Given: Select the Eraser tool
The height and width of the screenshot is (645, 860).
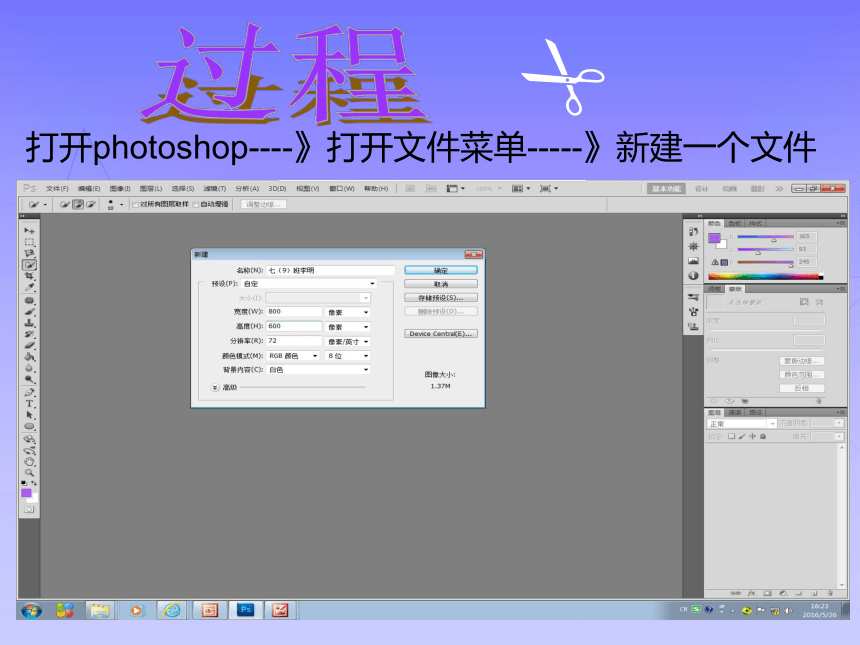Looking at the screenshot, I should pos(29,346).
